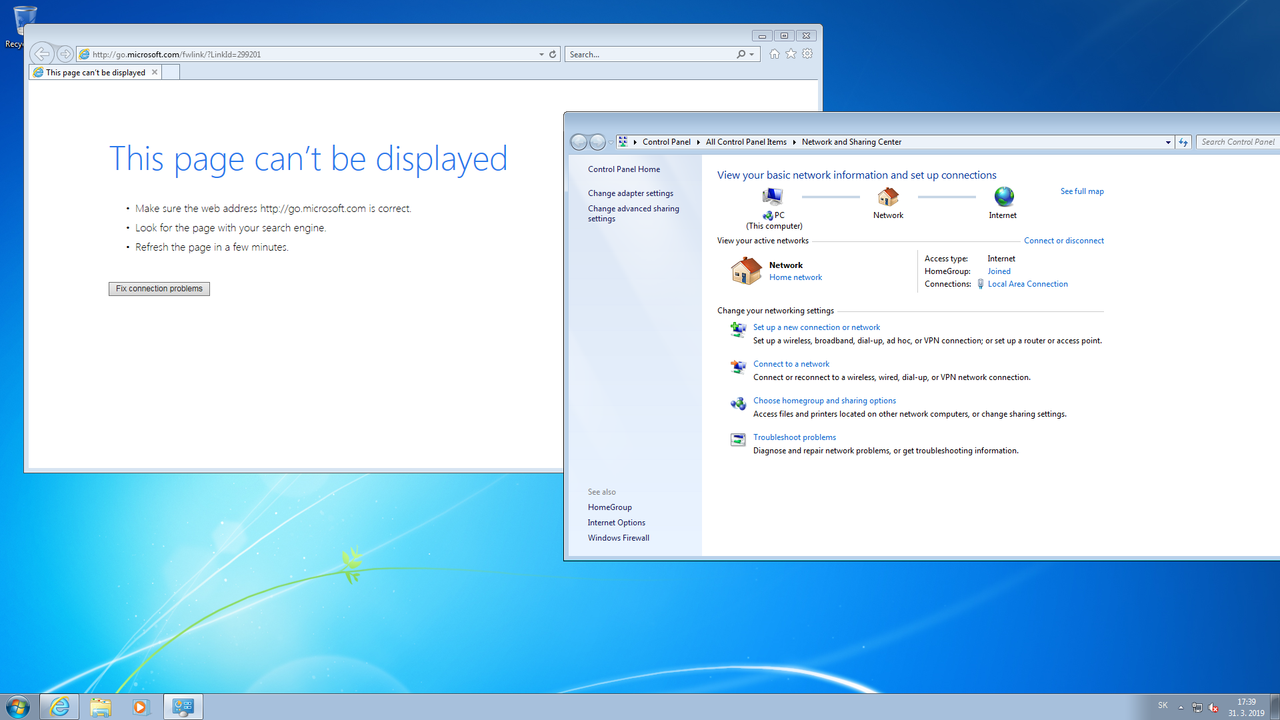Open 'Control Panel Home' link
1280x720 pixels.
(624, 169)
